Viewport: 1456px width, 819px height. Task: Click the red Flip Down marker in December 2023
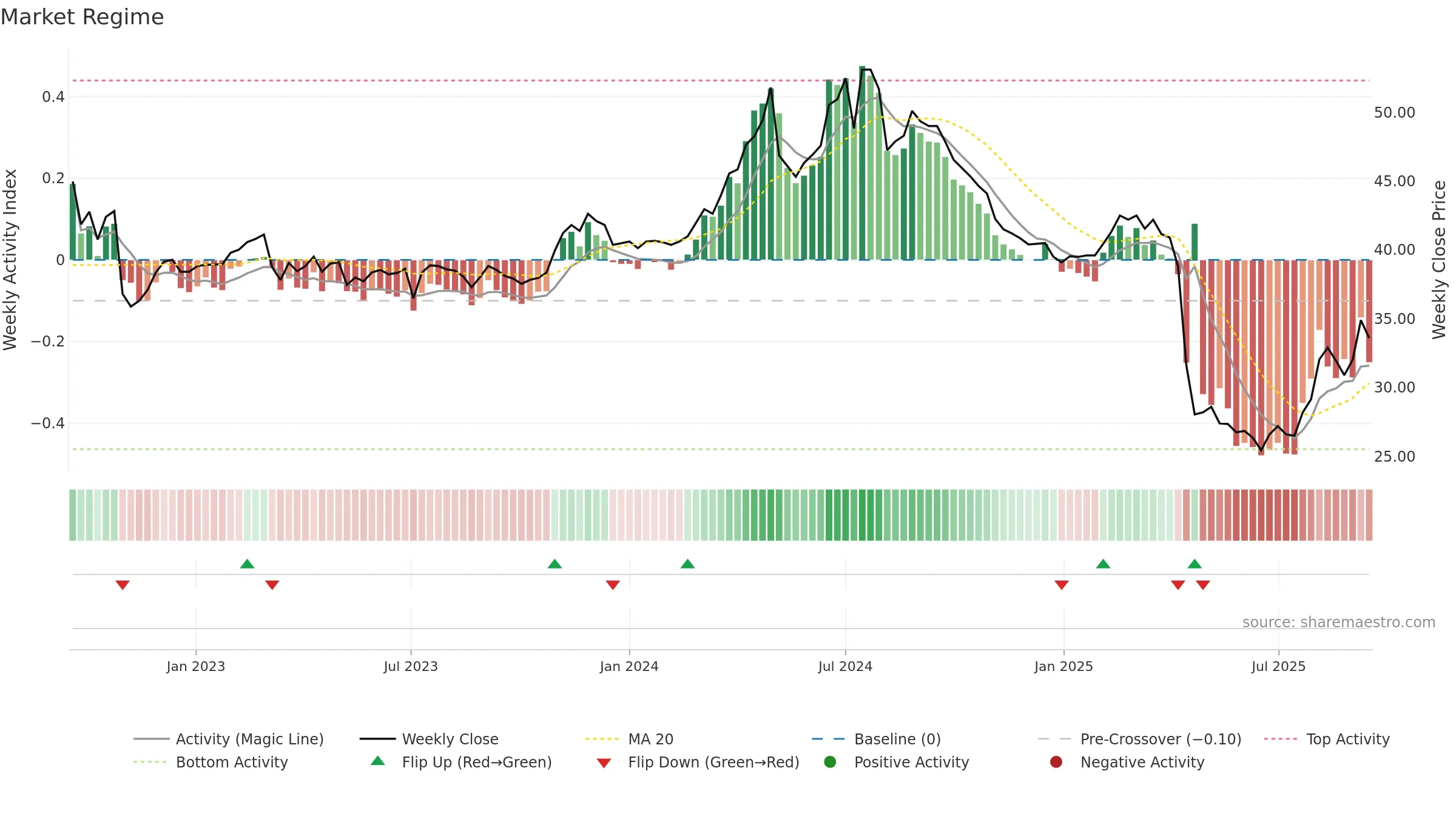coord(613,585)
